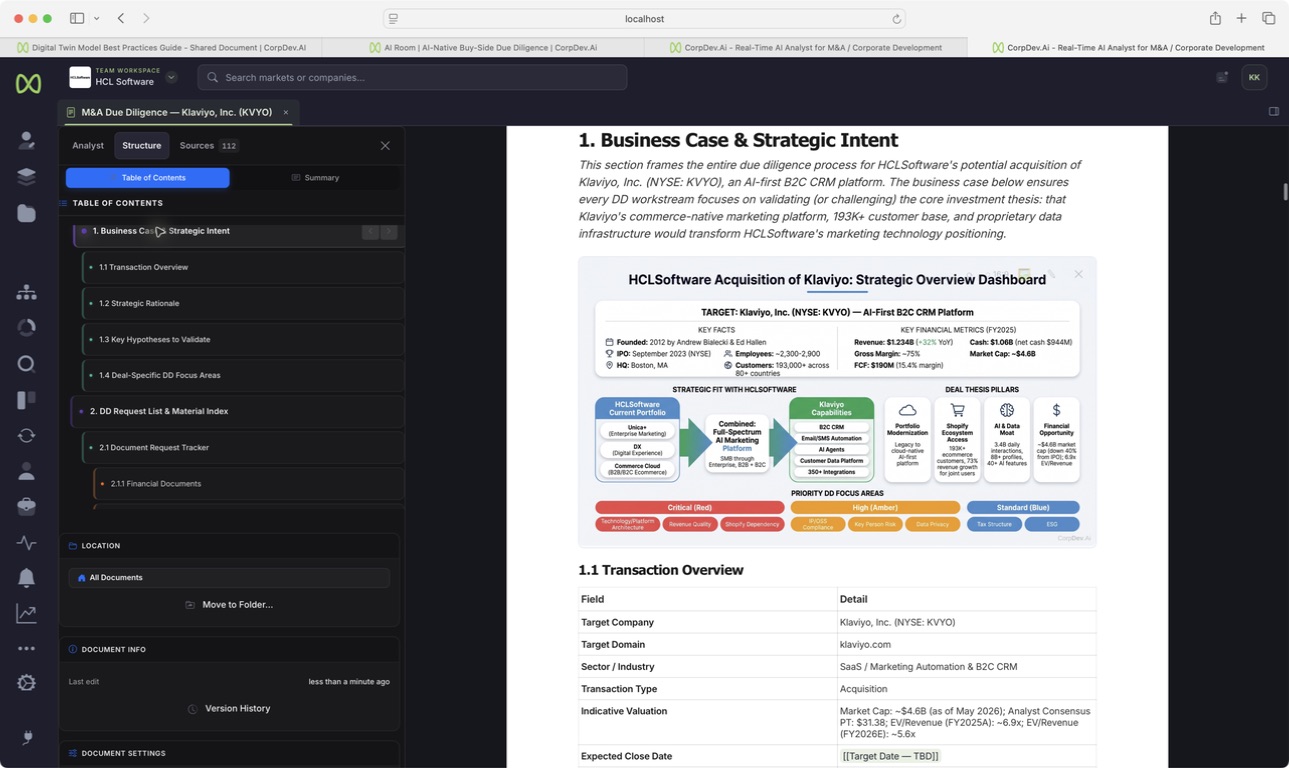Switch to the Analyst tab
The width and height of the screenshot is (1289, 768).
click(88, 146)
